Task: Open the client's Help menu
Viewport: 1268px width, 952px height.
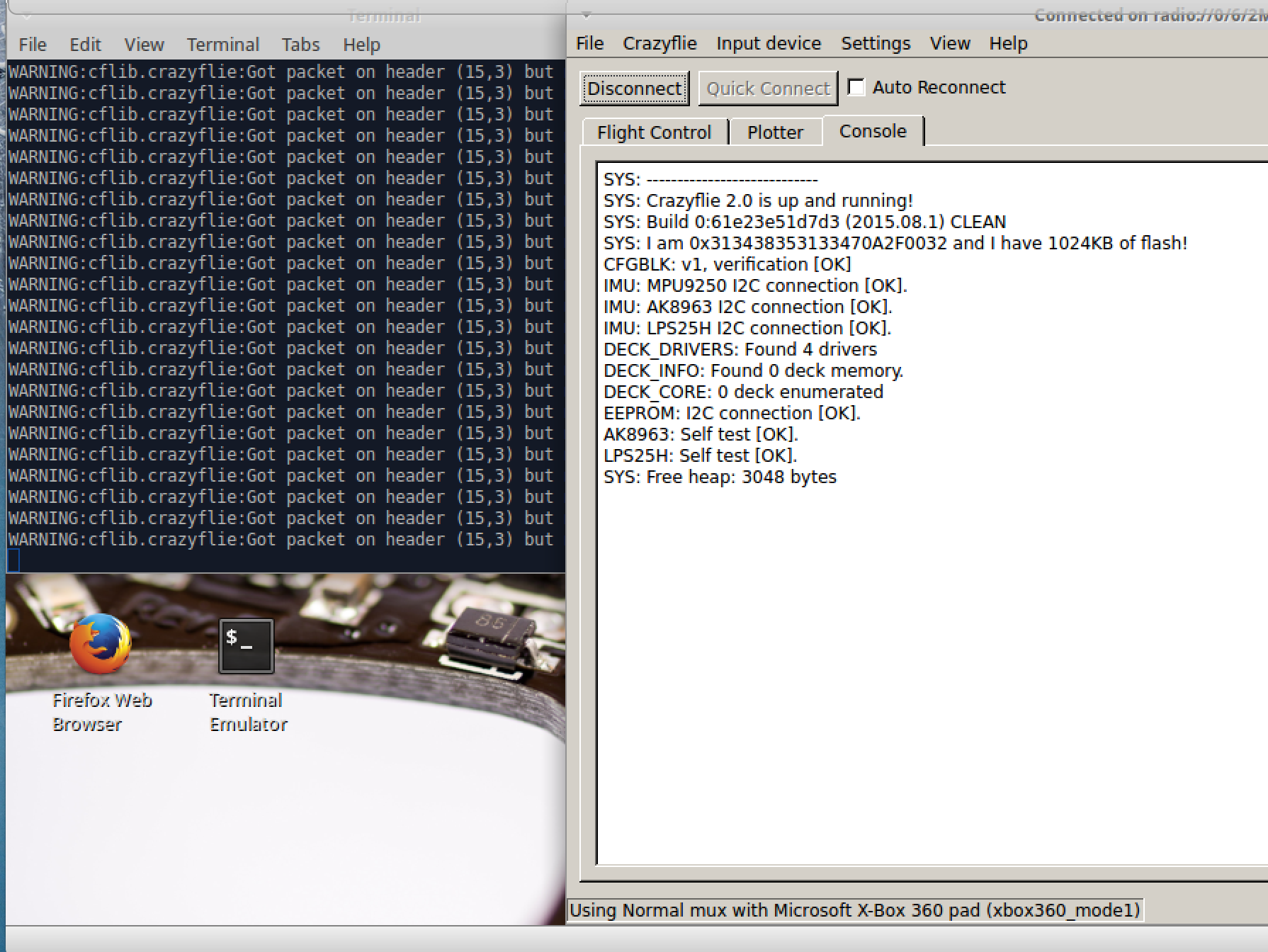Action: point(1008,44)
